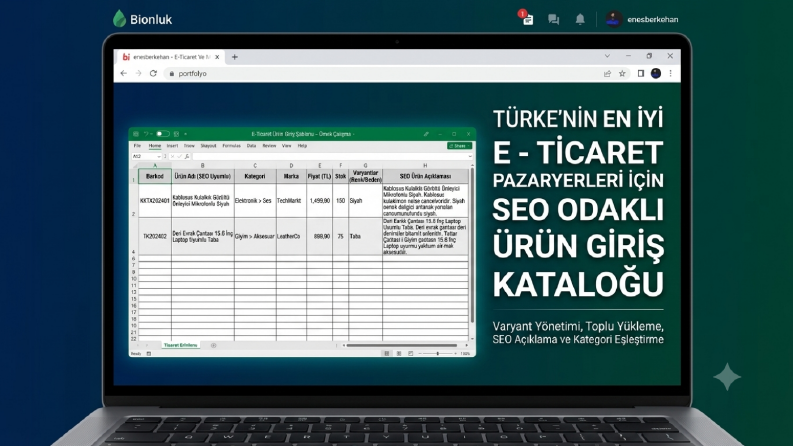Click the browser forward arrow
The image size is (793, 446).
(x=138, y=73)
